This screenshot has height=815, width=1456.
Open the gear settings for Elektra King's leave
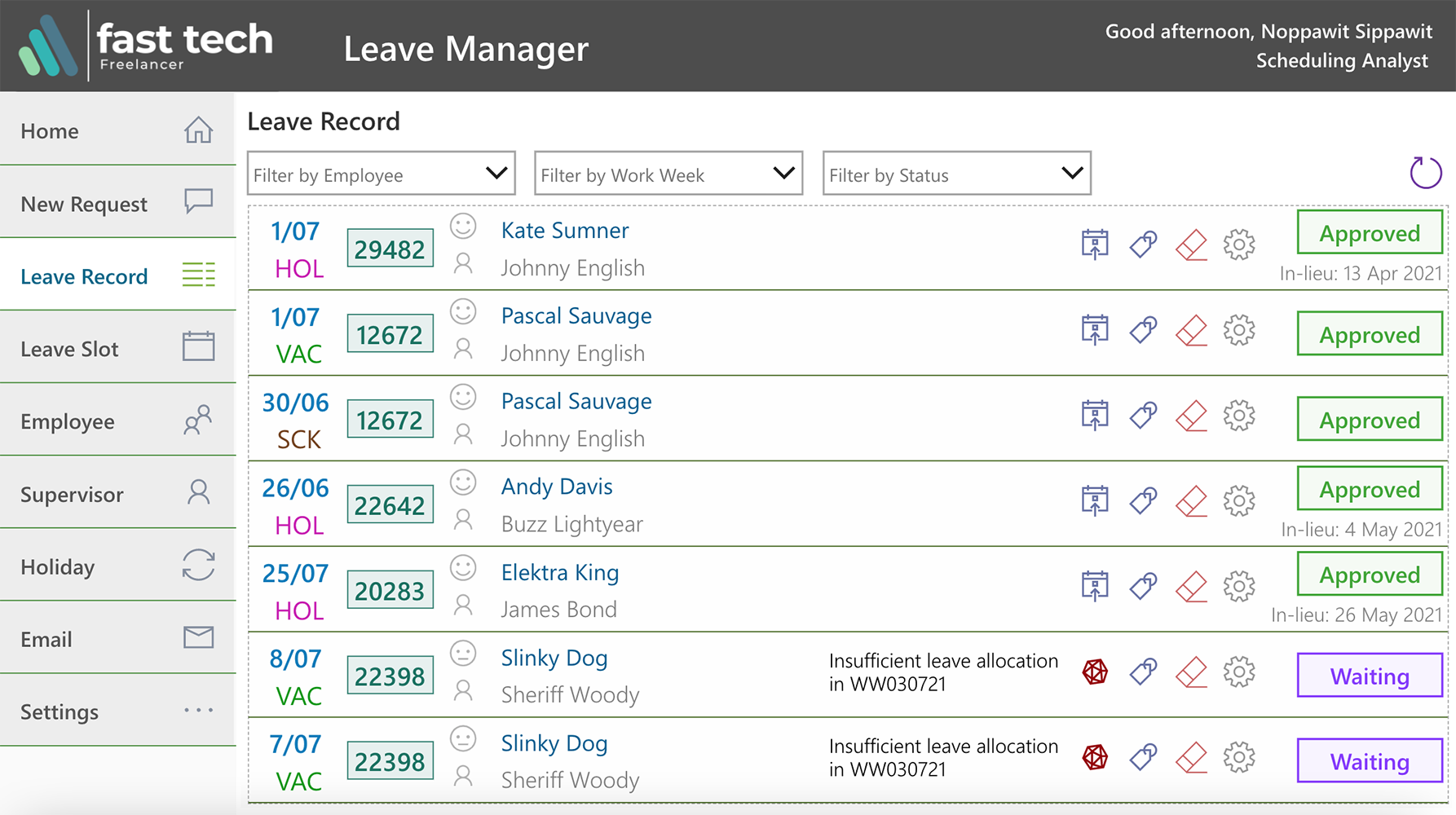[1238, 586]
